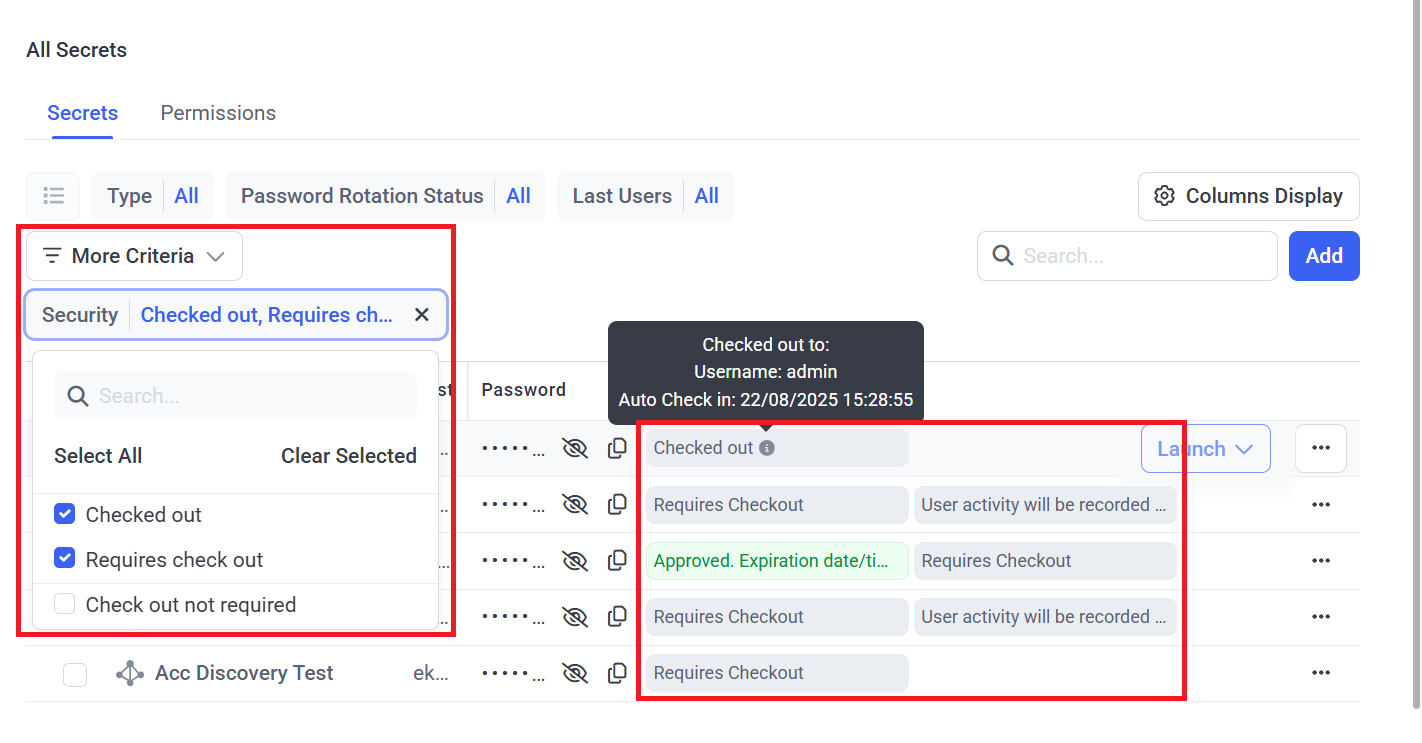Reveal password for Acc Discovery Test
The width and height of the screenshot is (1422, 743).
(x=575, y=673)
